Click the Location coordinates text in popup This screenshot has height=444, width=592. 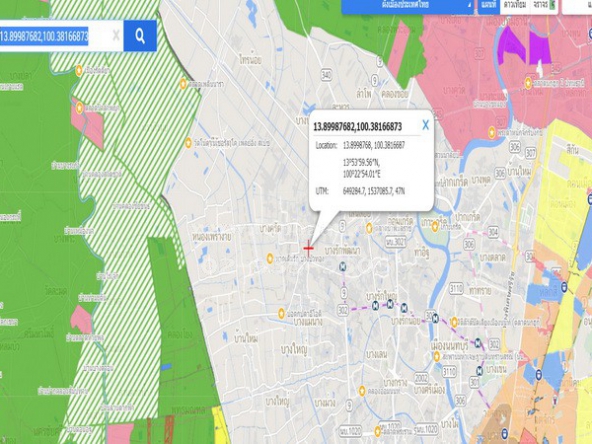[x=374, y=145]
